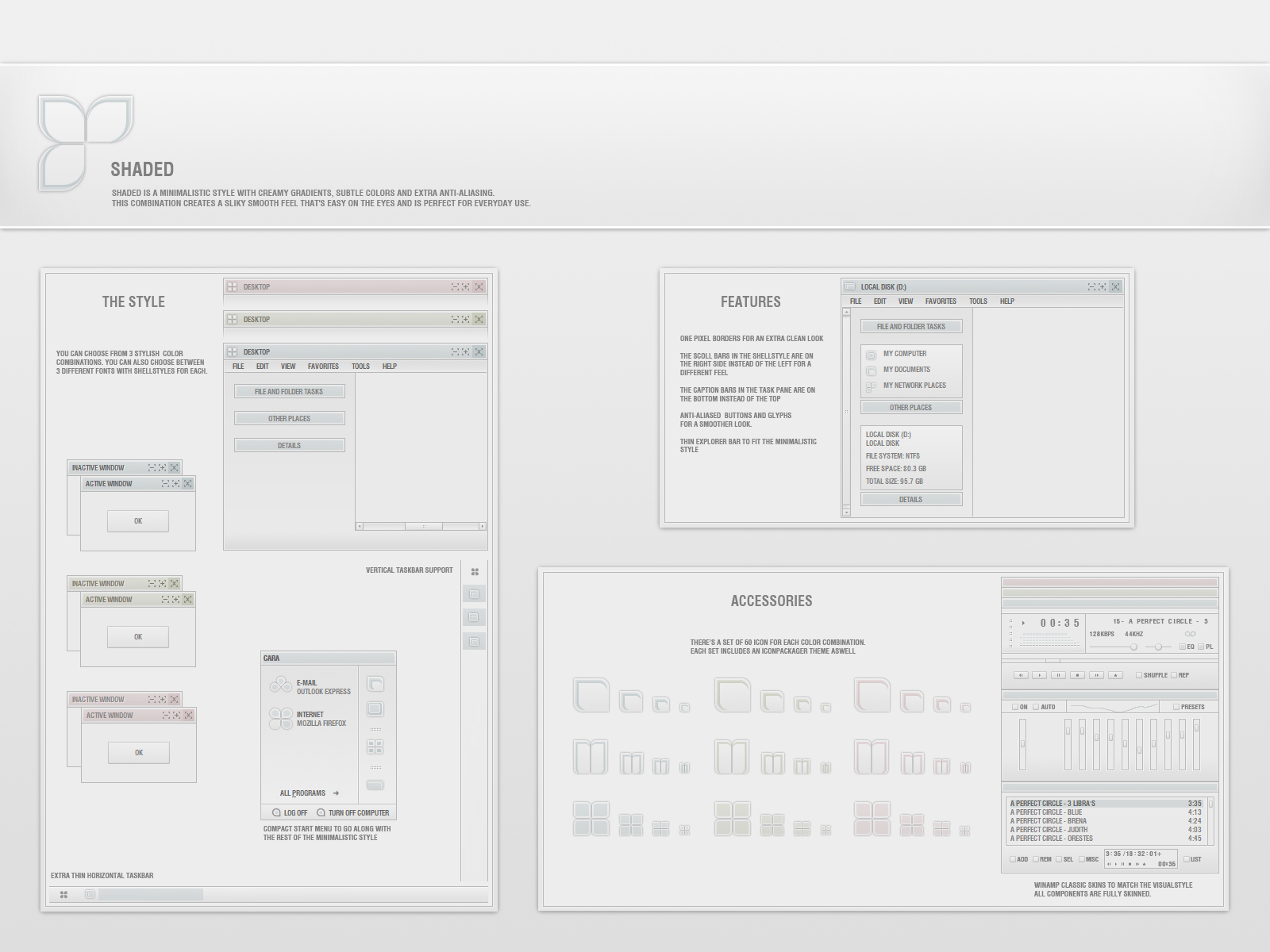Viewport: 1270px width, 952px height.
Task: Click the Local Disk scrollbar down arrow
Action: pyautogui.click(x=846, y=512)
